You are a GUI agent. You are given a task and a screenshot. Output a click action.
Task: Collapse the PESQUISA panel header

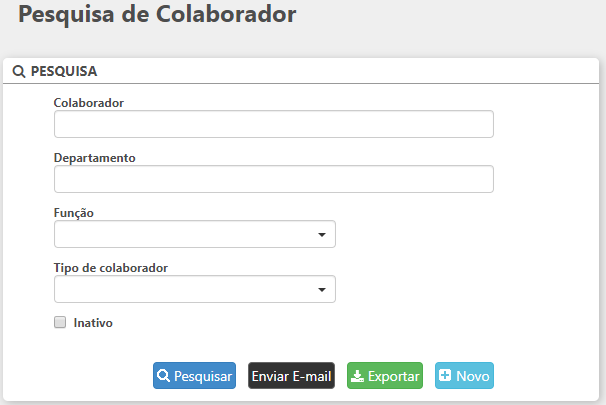[x=300, y=72]
